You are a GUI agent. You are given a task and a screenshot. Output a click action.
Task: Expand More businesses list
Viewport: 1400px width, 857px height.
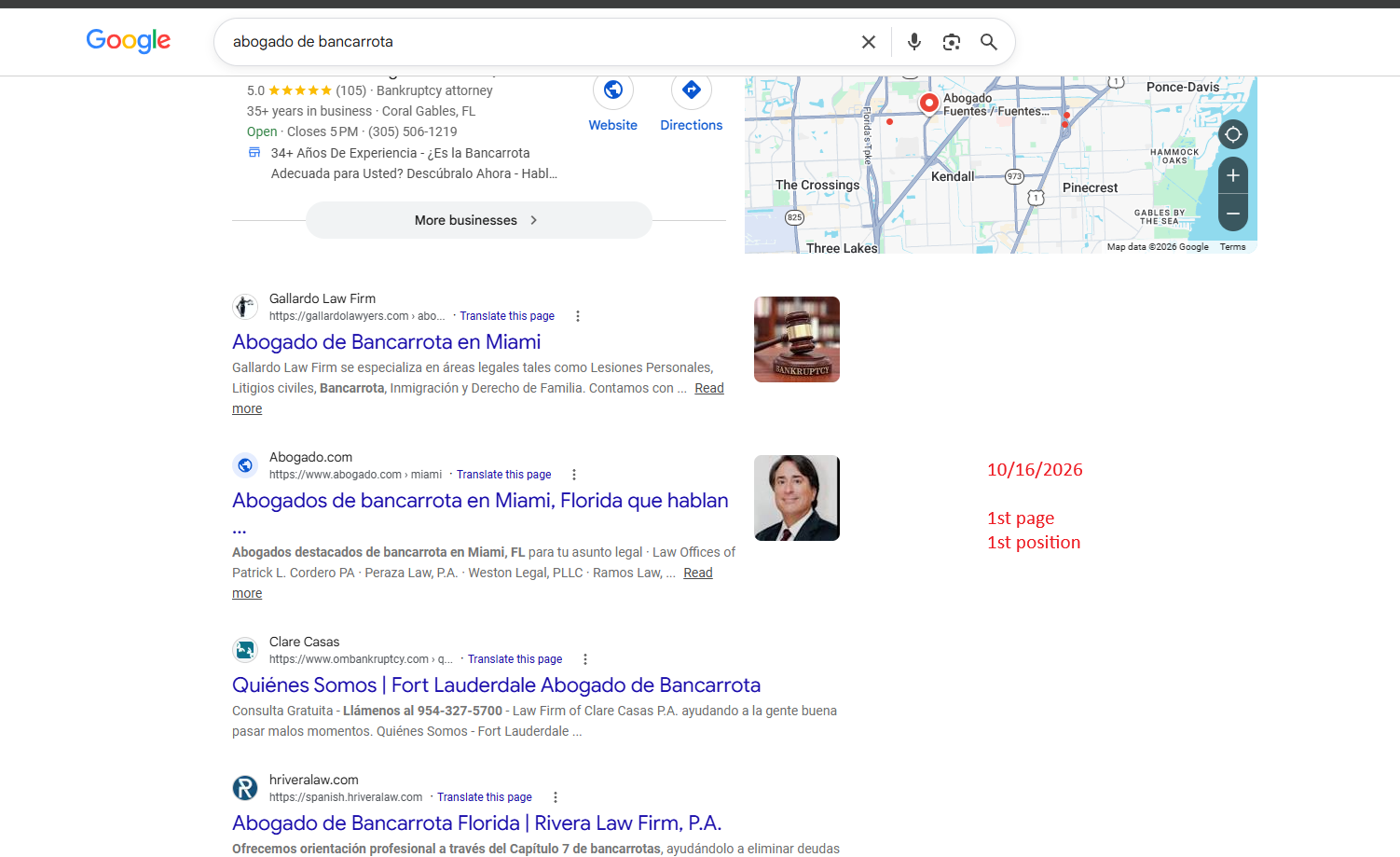(x=479, y=220)
